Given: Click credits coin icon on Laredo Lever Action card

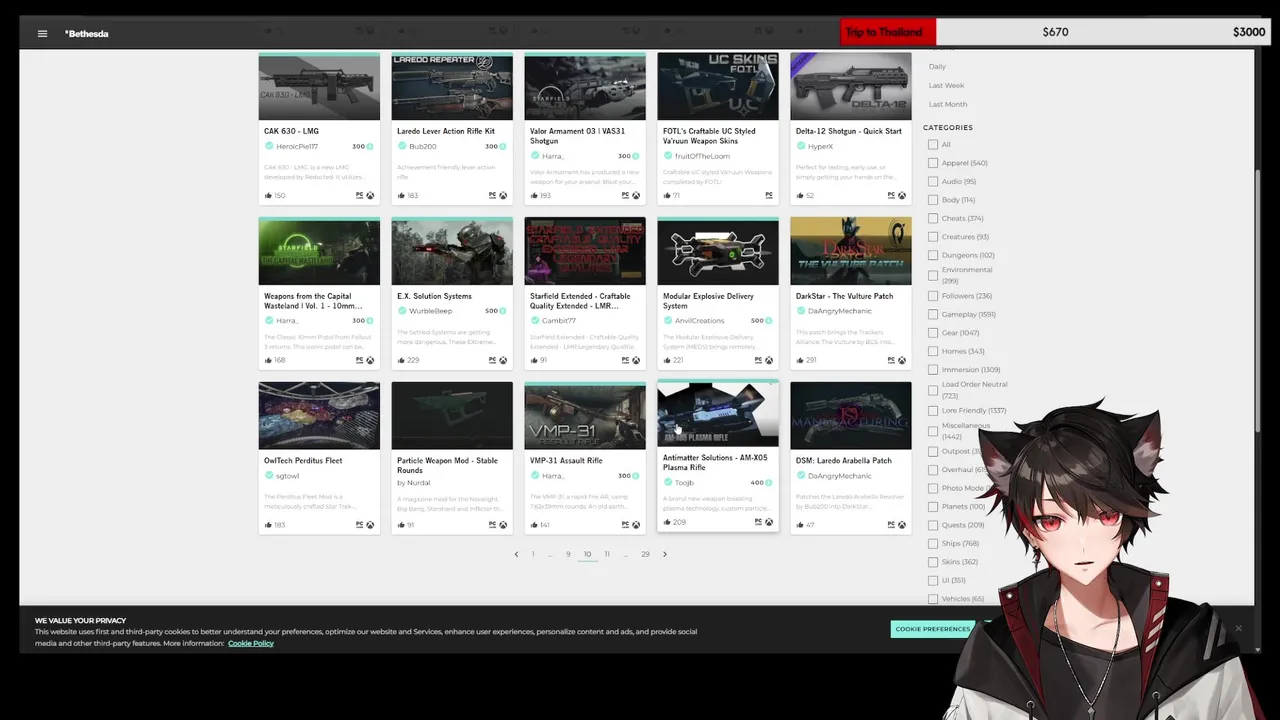Looking at the screenshot, I should pos(502,147).
